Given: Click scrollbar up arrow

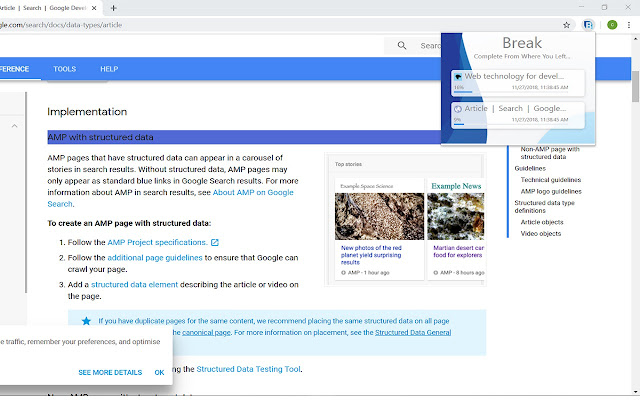Looking at the screenshot, I should [636, 39].
